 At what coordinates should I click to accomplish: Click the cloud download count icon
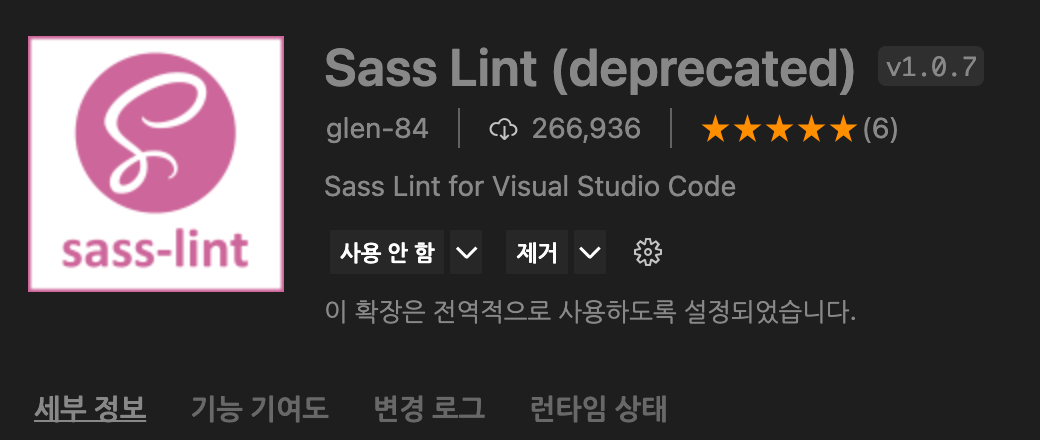503,129
